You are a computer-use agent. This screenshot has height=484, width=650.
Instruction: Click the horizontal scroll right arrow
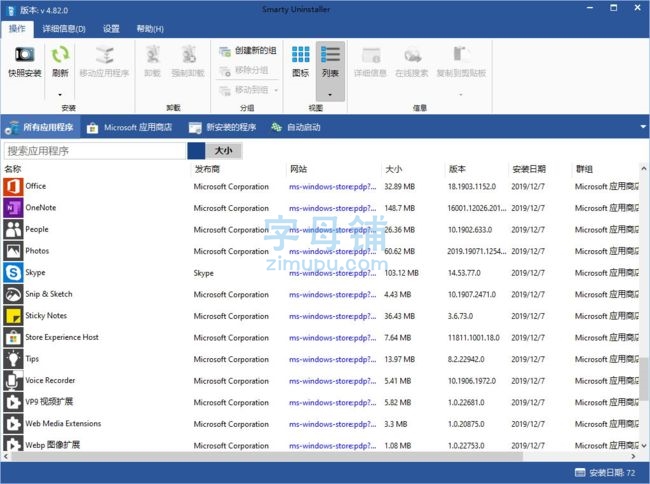coord(633,456)
